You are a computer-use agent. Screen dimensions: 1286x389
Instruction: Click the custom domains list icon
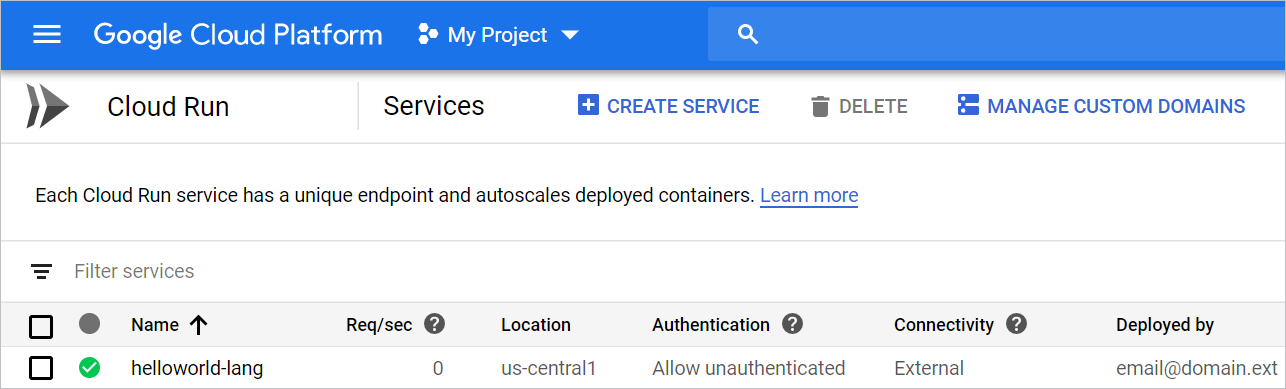click(967, 106)
